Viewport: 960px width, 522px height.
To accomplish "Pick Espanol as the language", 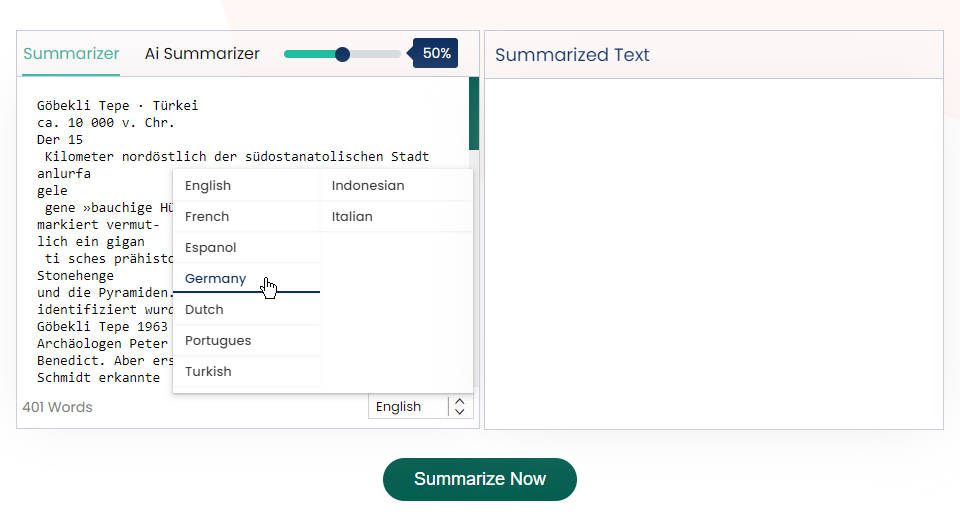I will tap(247, 248).
